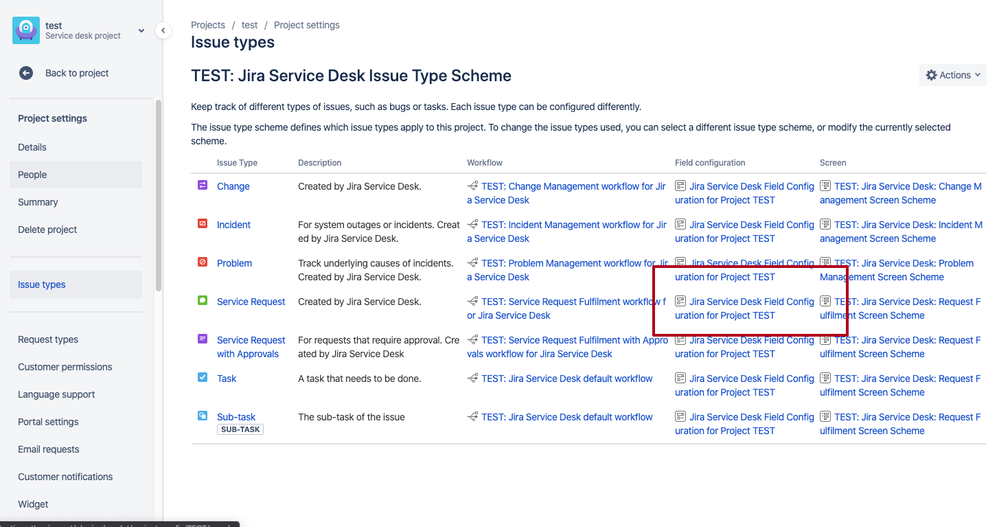Open Problem Management Screen Scheme link

click(897, 270)
